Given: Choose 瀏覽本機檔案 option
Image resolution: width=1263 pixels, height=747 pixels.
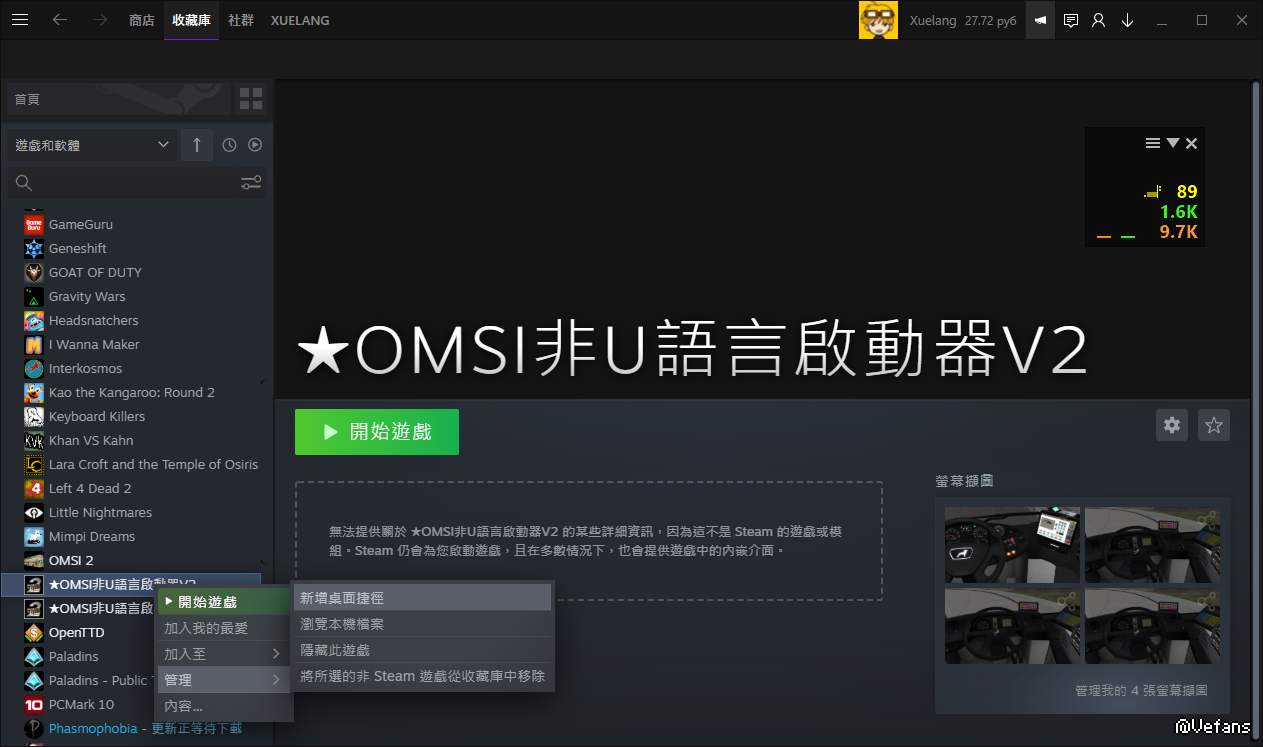Looking at the screenshot, I should coord(422,624).
